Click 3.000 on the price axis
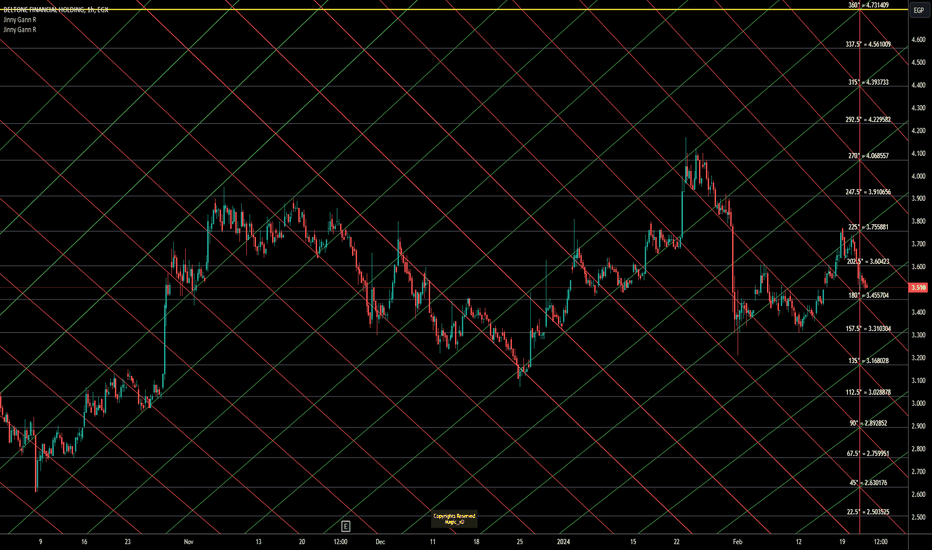 coord(918,403)
